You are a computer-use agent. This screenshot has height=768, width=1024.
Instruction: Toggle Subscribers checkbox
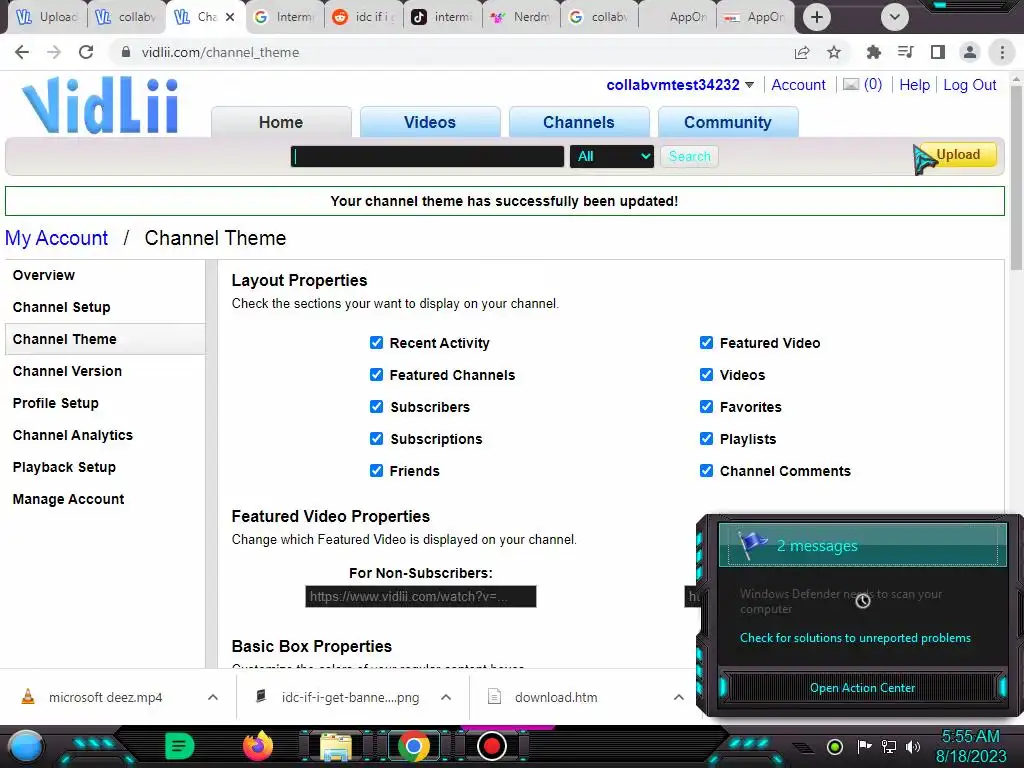[376, 407]
